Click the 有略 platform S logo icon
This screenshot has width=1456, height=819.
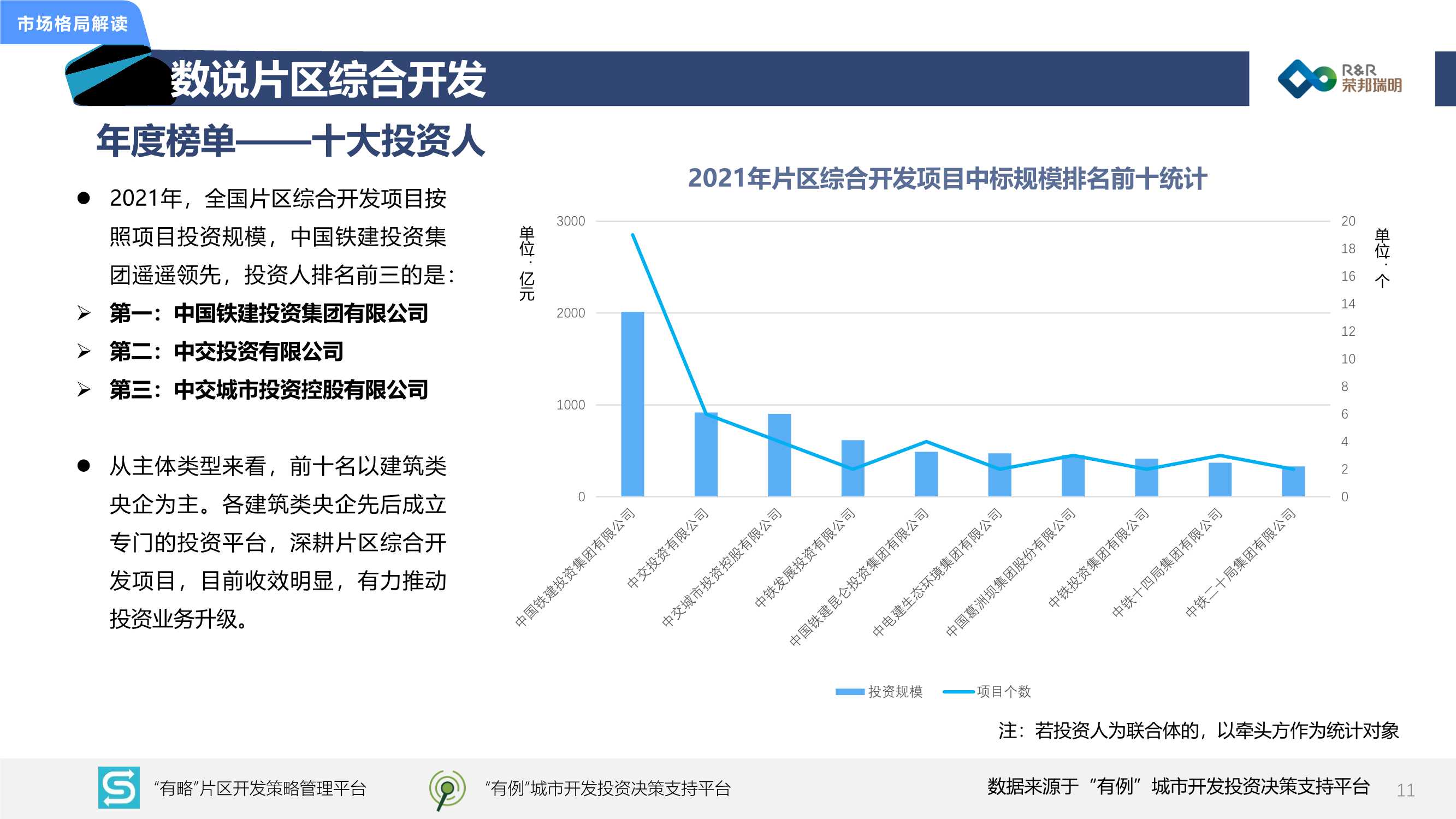click(x=119, y=787)
